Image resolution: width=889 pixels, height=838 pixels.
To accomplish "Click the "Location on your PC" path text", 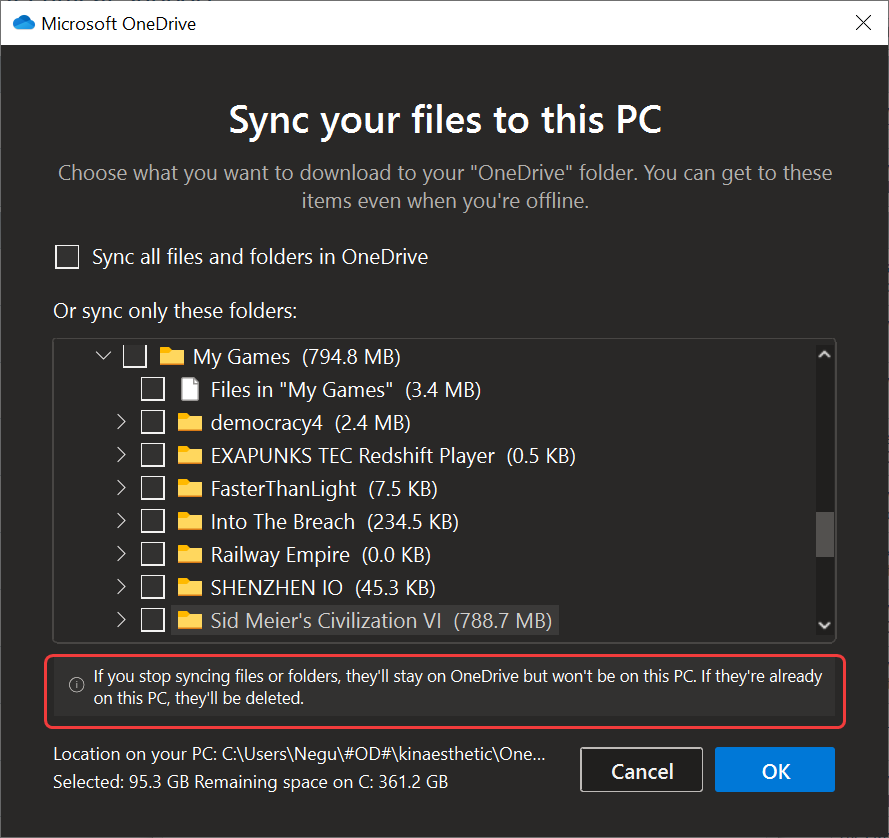I will pyautogui.click(x=299, y=754).
